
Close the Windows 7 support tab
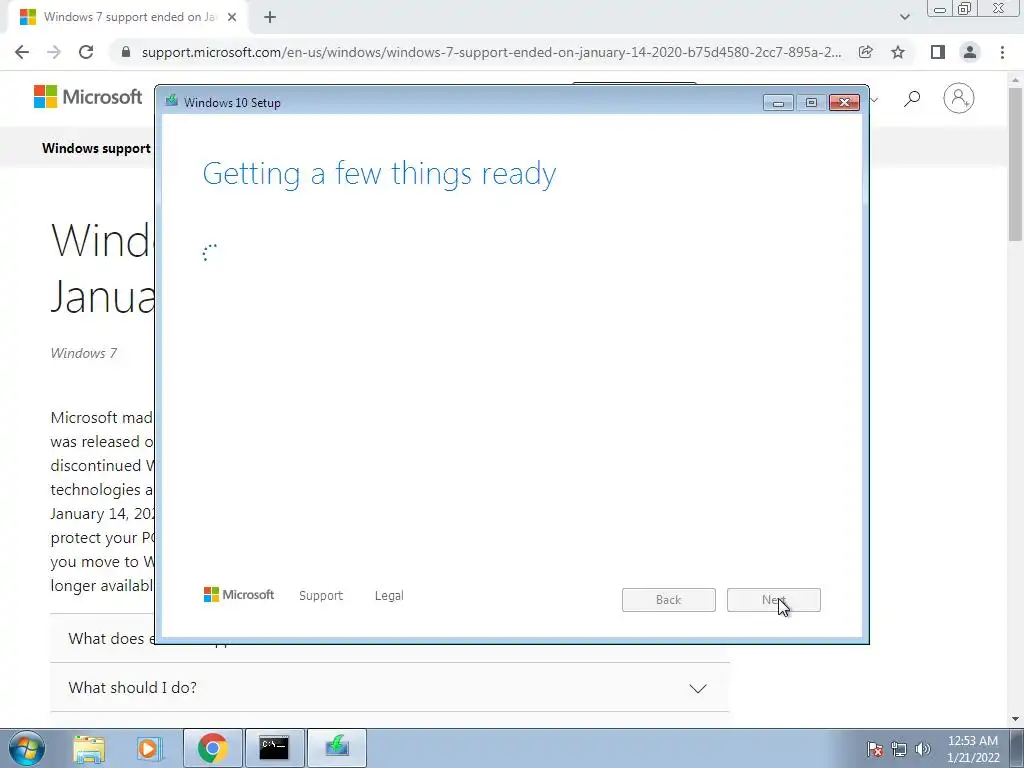(232, 18)
